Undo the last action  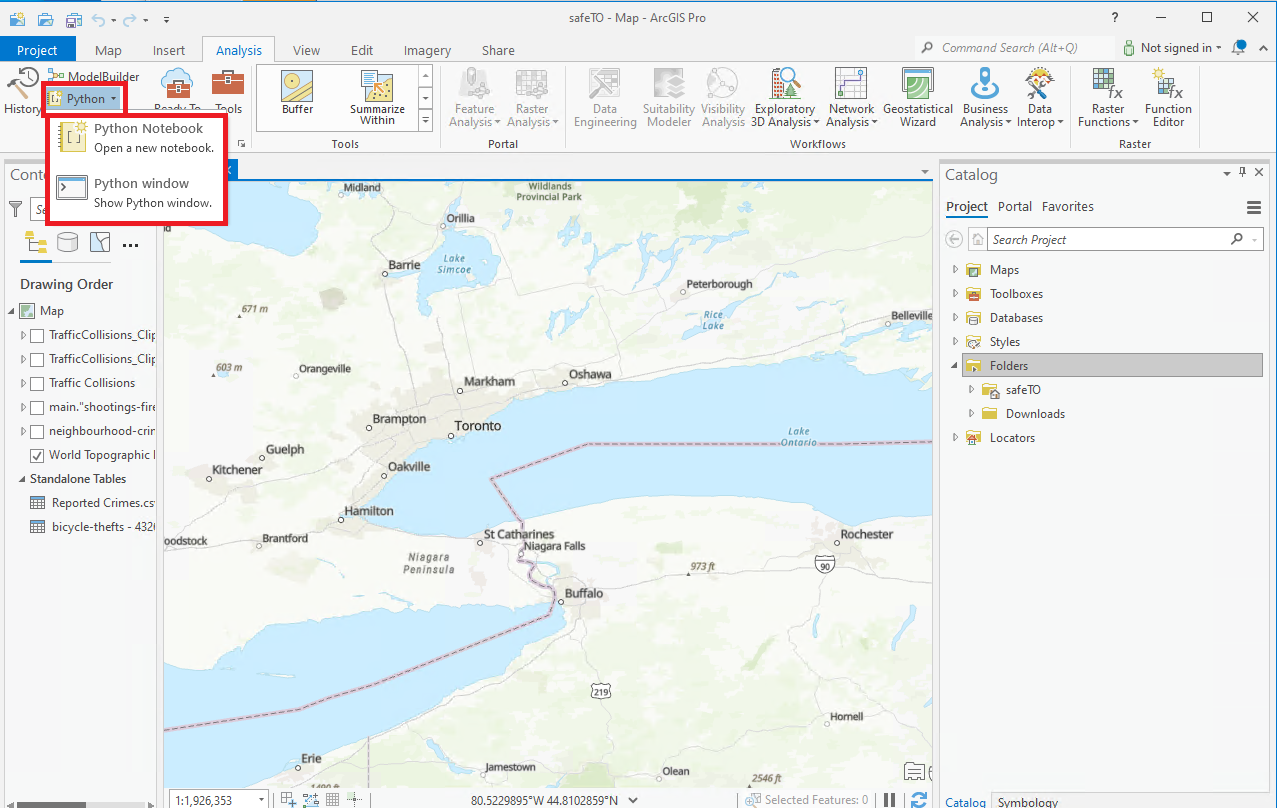(x=98, y=19)
